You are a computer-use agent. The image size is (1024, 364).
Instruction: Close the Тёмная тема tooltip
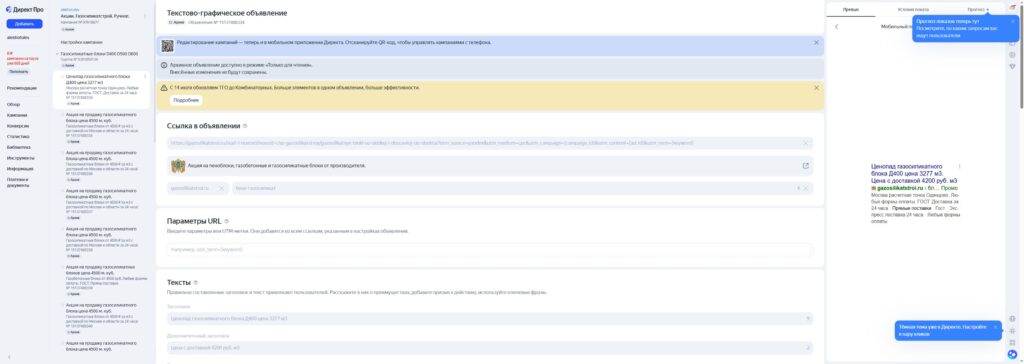pos(995,327)
